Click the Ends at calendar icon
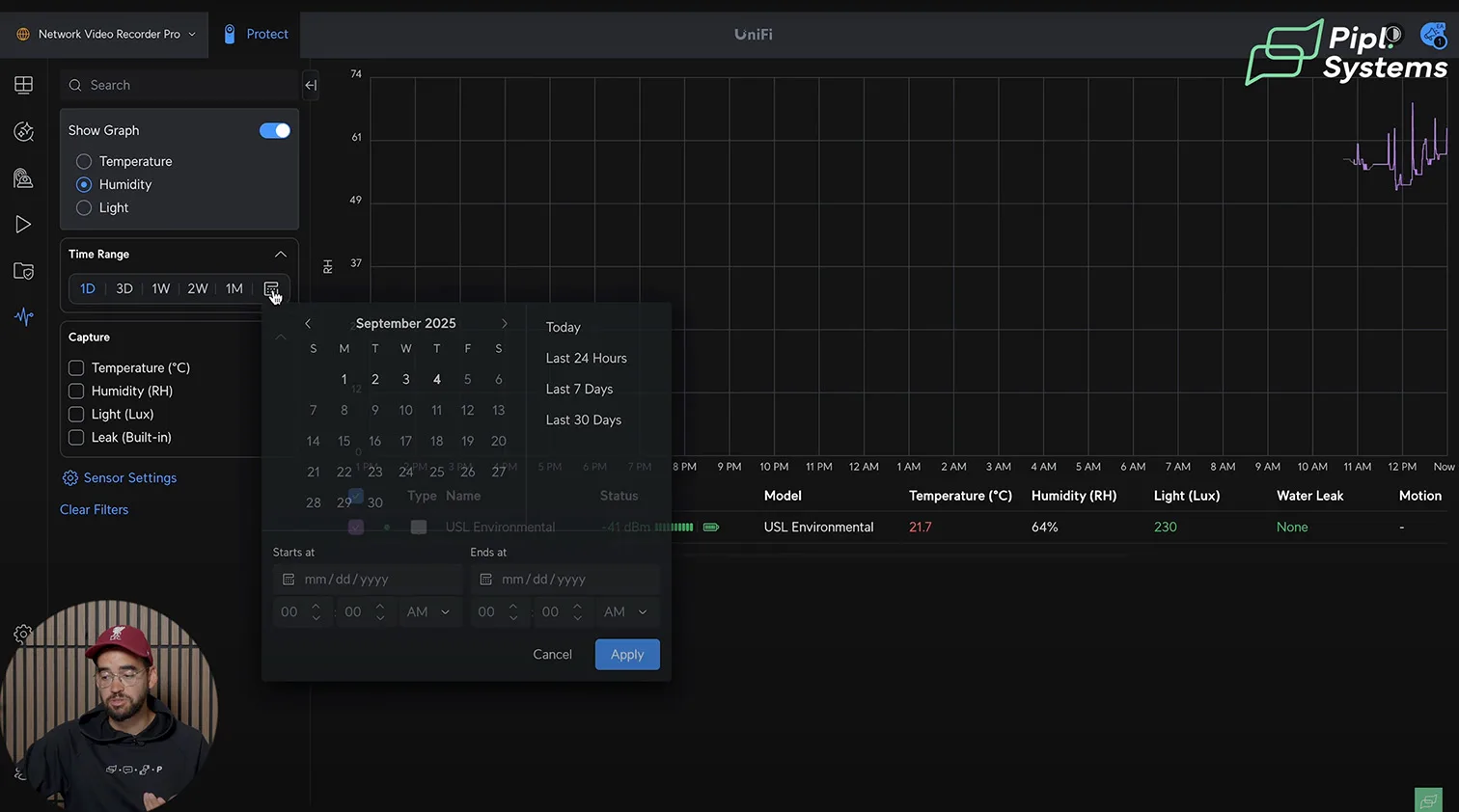 click(x=485, y=580)
